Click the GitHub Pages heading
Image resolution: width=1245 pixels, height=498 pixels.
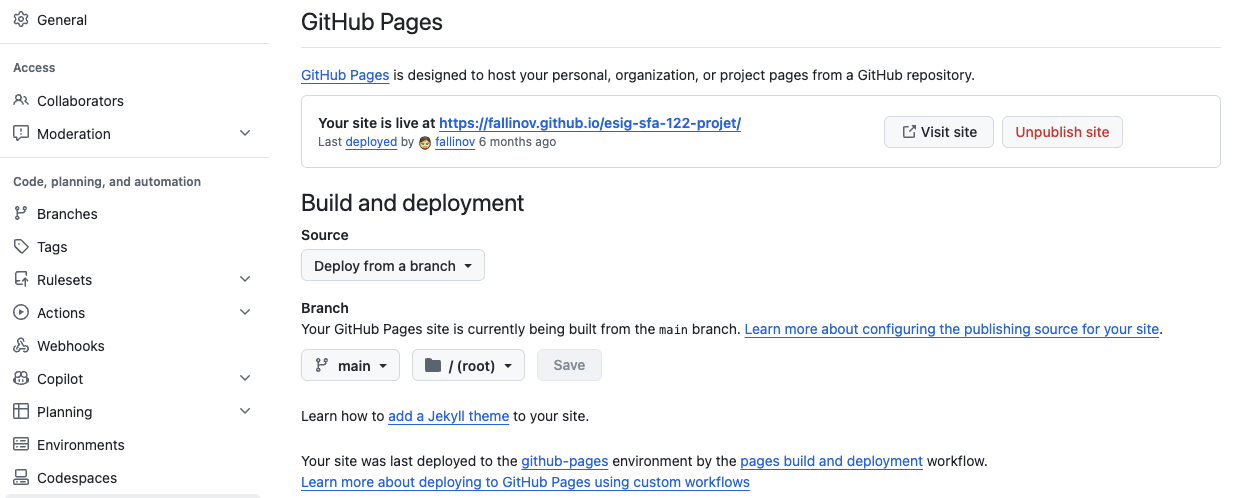(372, 21)
